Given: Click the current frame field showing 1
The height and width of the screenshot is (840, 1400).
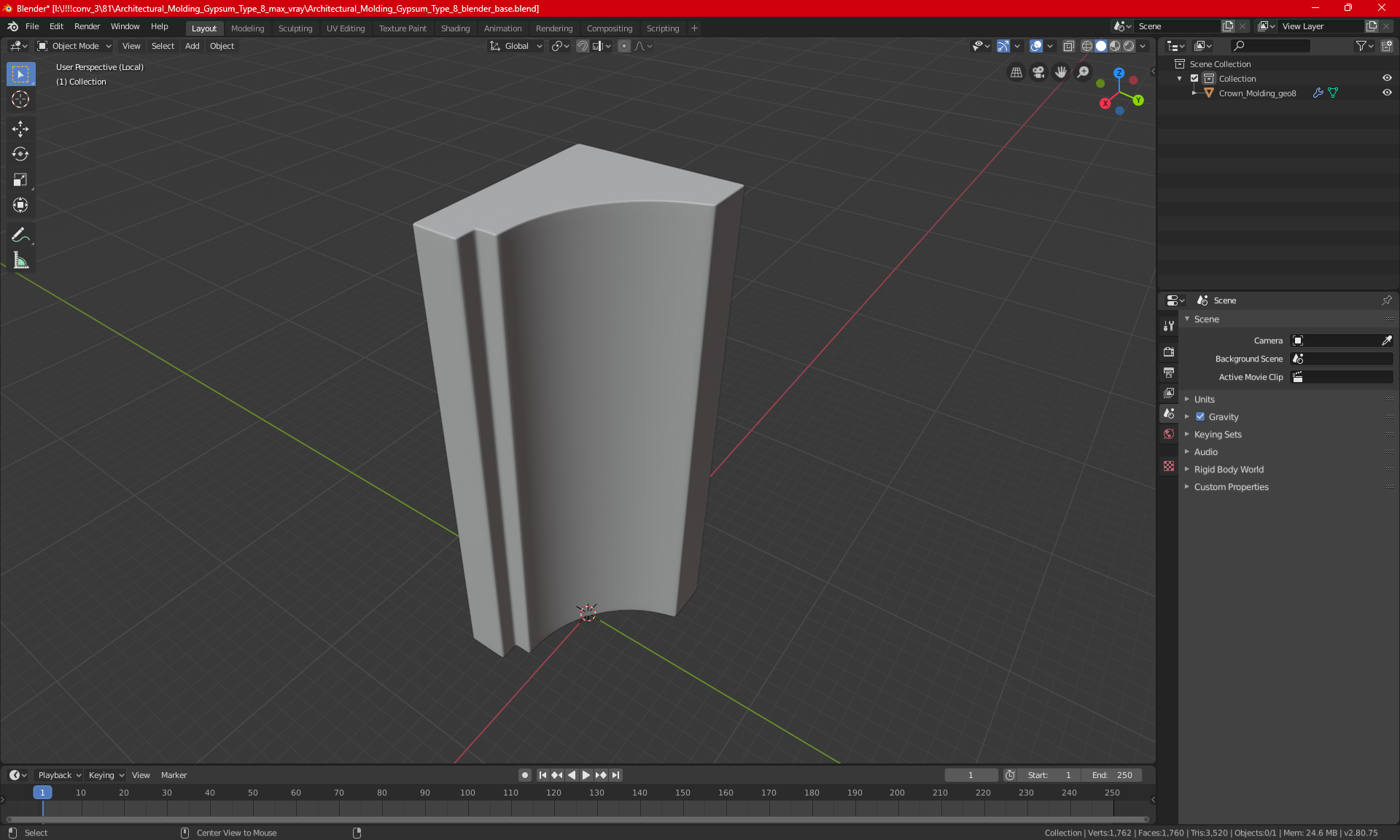Looking at the screenshot, I should (971, 775).
